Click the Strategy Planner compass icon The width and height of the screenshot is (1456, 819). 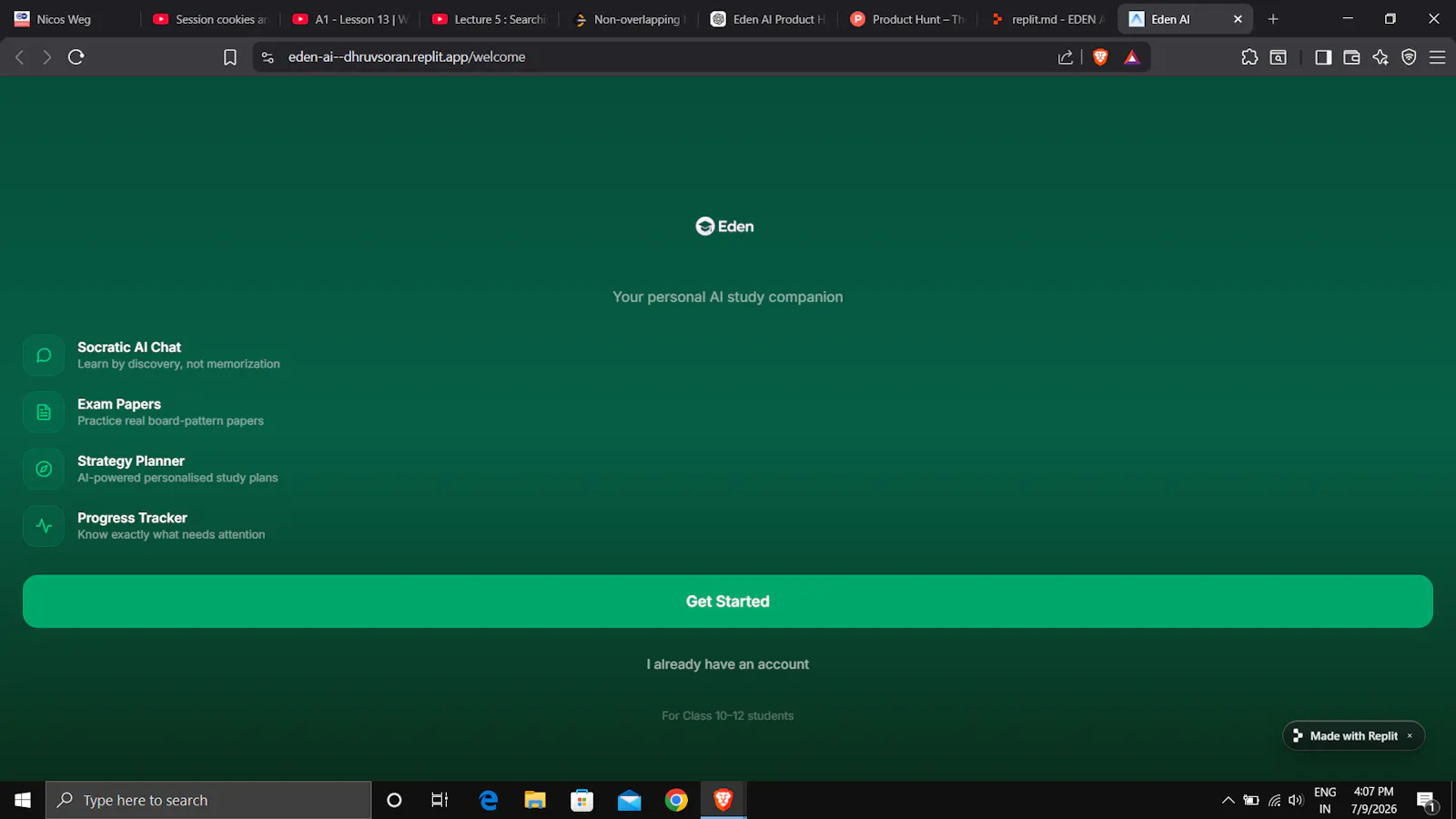tap(44, 470)
